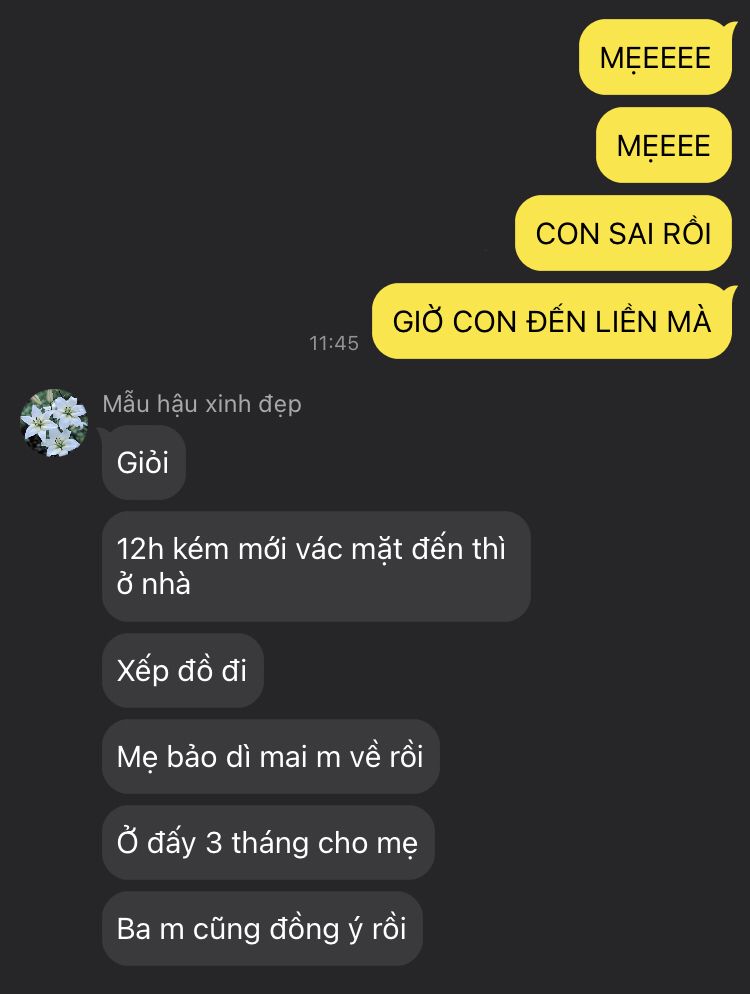Tap the Ba m cũng đồng ý rồi bubble

[x=262, y=929]
